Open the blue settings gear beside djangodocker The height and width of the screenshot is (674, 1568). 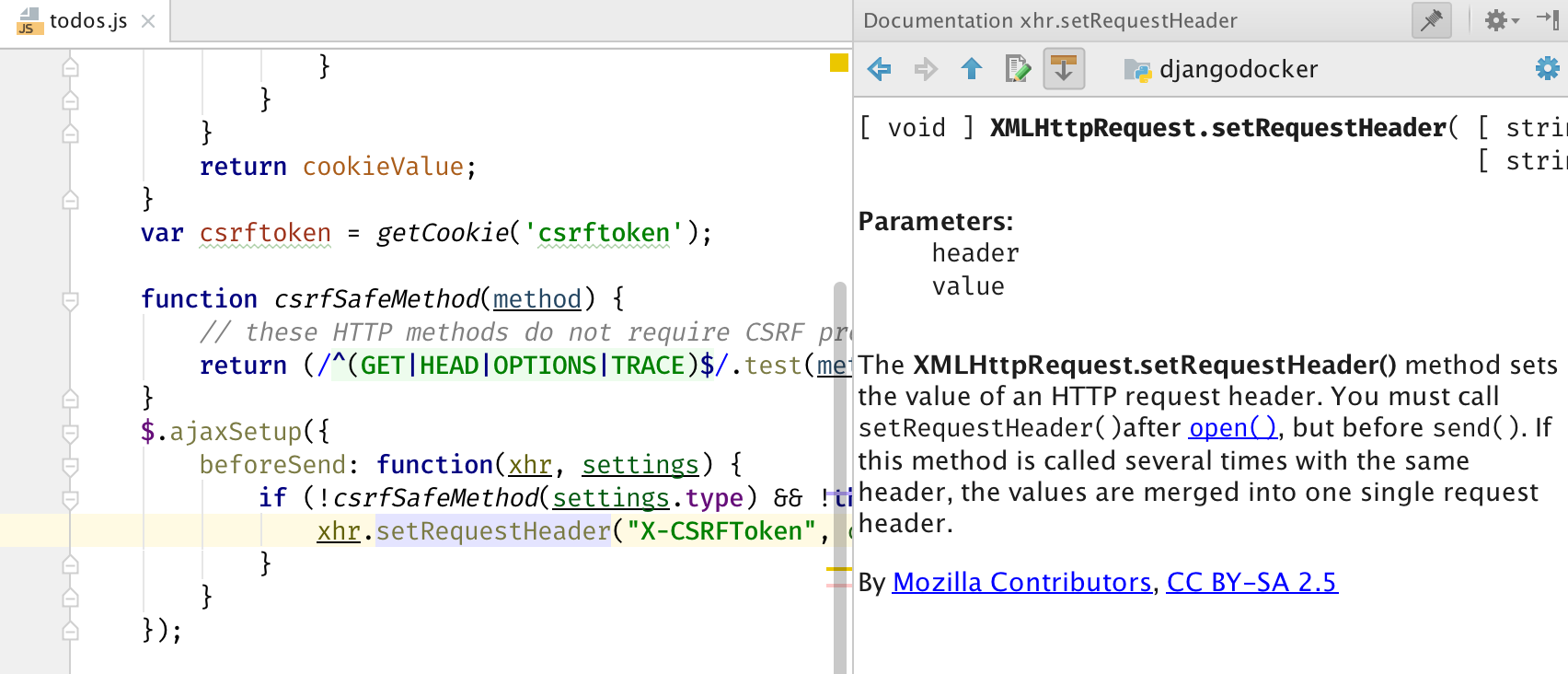[x=1548, y=68]
